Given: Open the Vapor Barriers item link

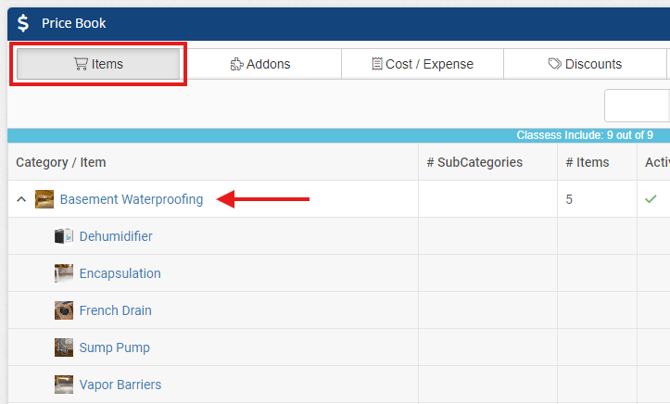Looking at the screenshot, I should 120,384.
